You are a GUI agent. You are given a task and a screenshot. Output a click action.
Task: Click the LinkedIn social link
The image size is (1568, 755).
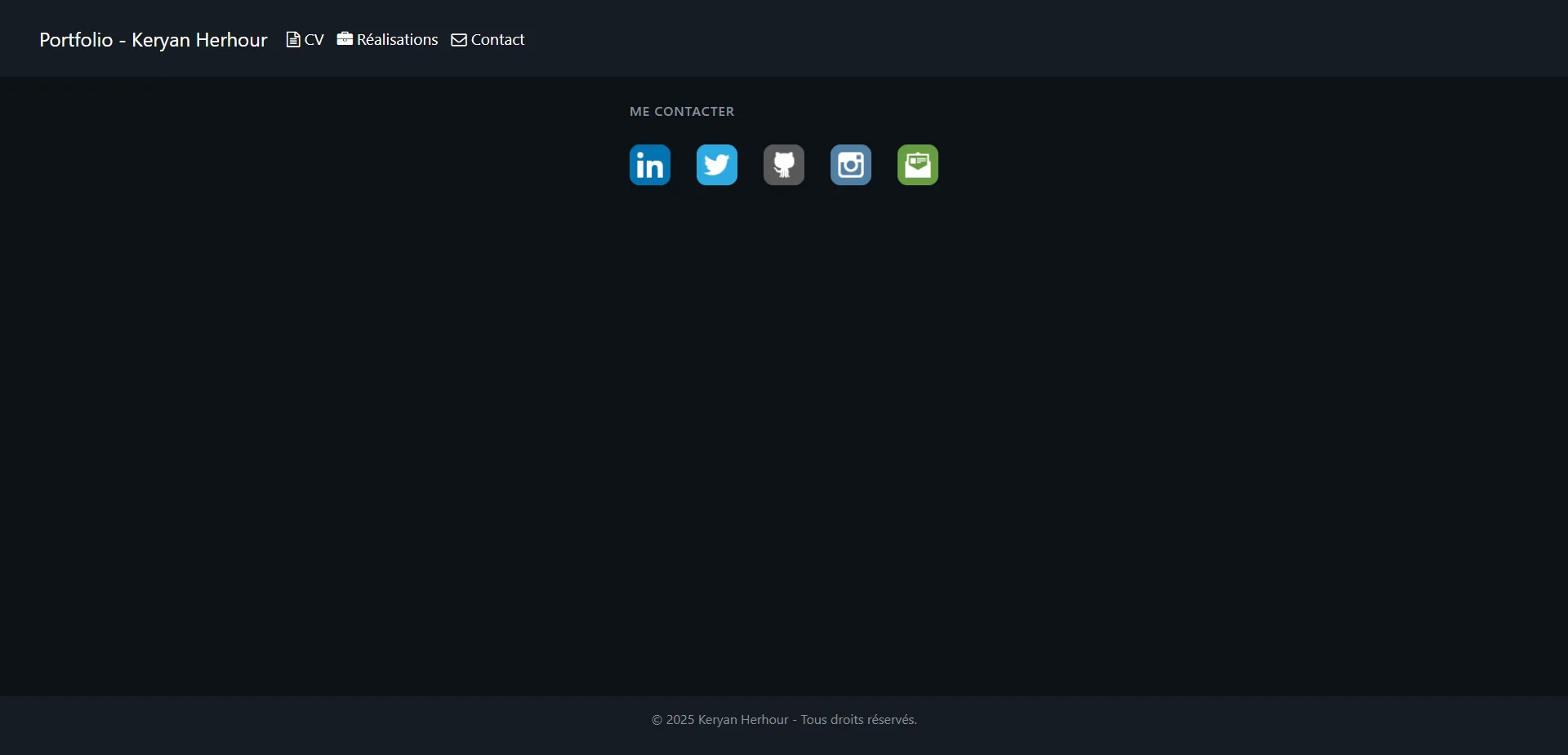[x=649, y=164]
